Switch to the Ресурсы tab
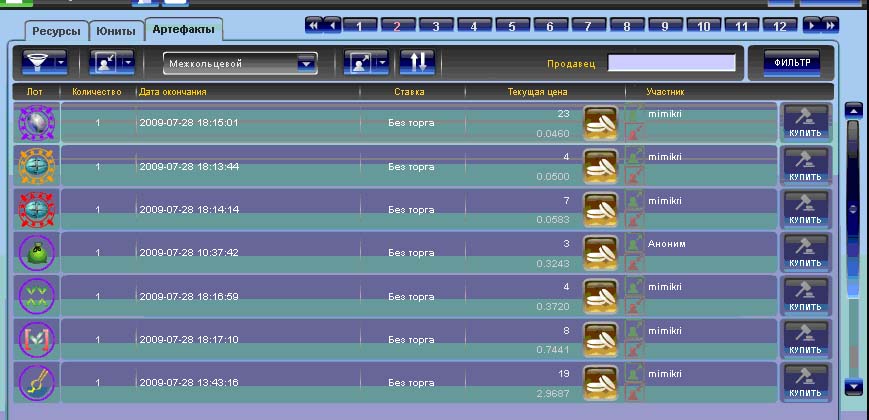Screen dimensions: 869x420 [x=53, y=30]
